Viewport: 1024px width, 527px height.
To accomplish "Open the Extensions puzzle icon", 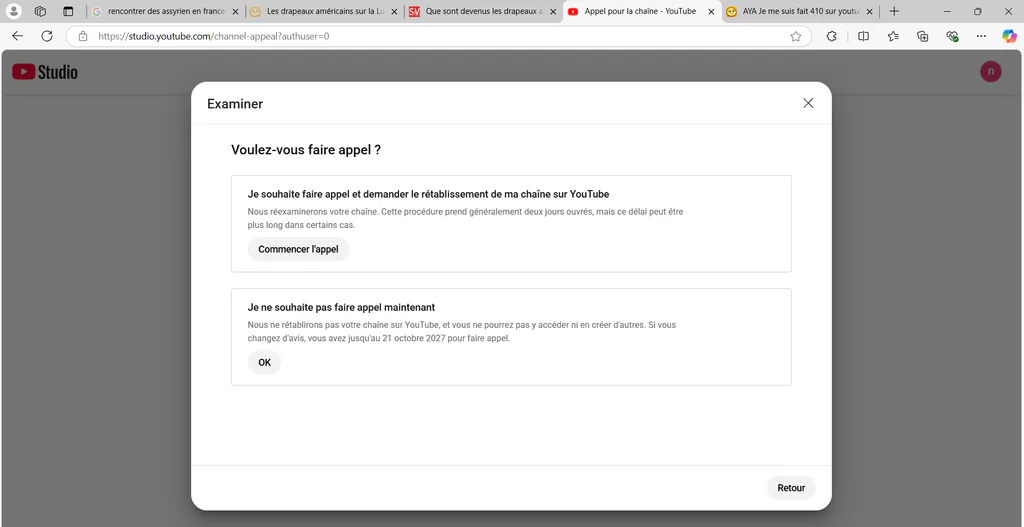I will 831,37.
